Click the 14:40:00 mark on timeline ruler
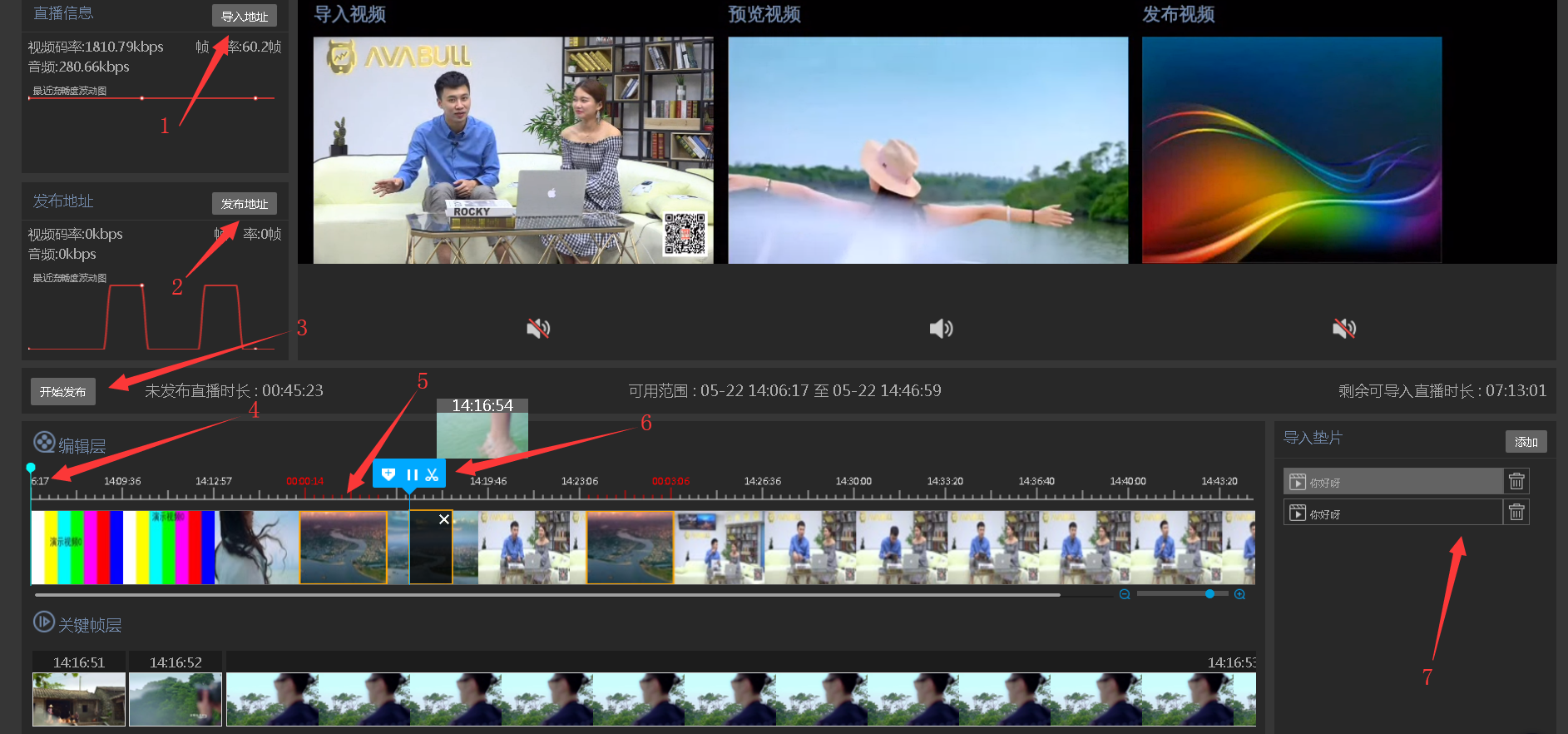This screenshot has height=734, width=1568. [x=1128, y=481]
